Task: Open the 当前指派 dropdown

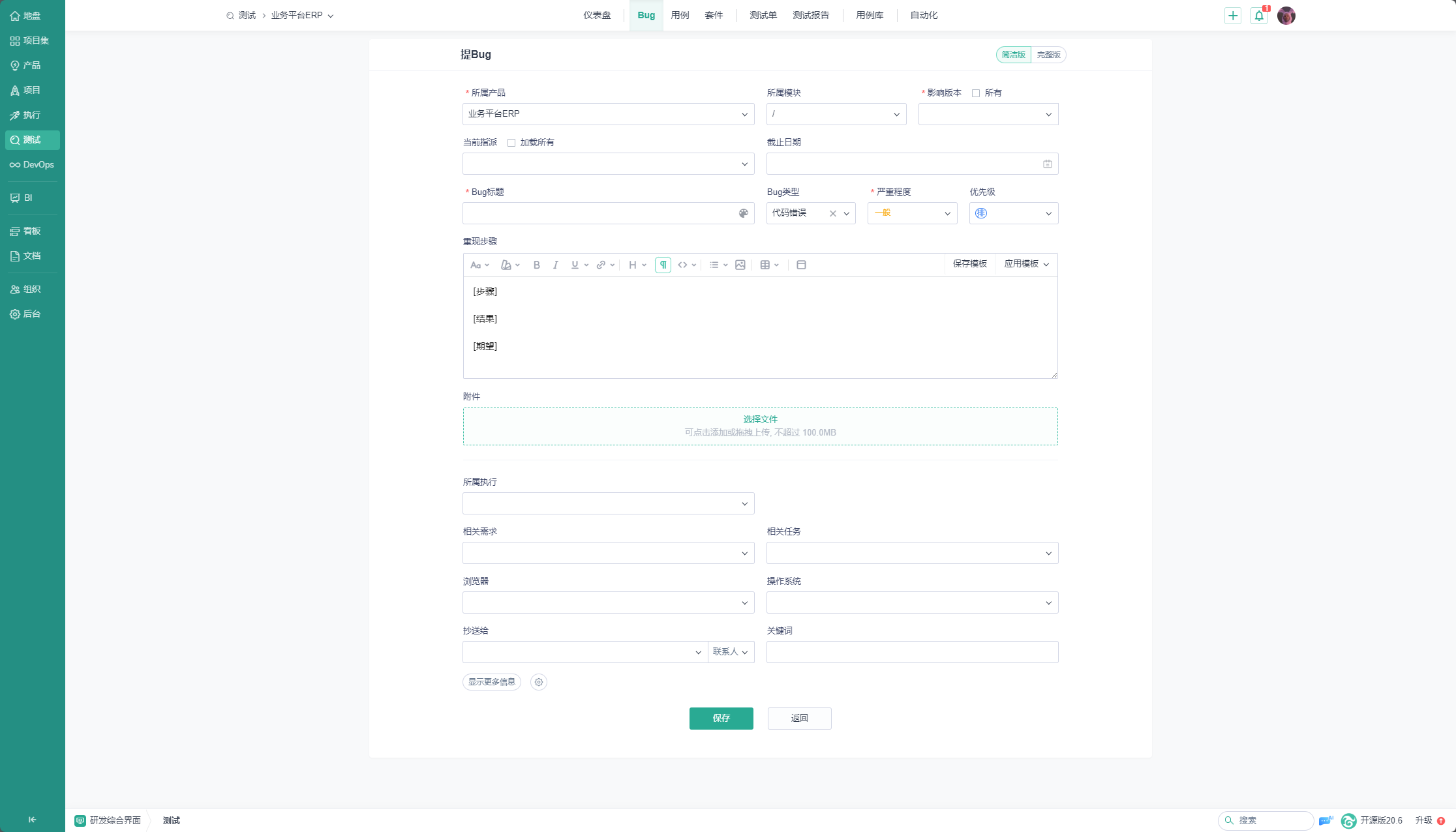Action: pos(608,164)
